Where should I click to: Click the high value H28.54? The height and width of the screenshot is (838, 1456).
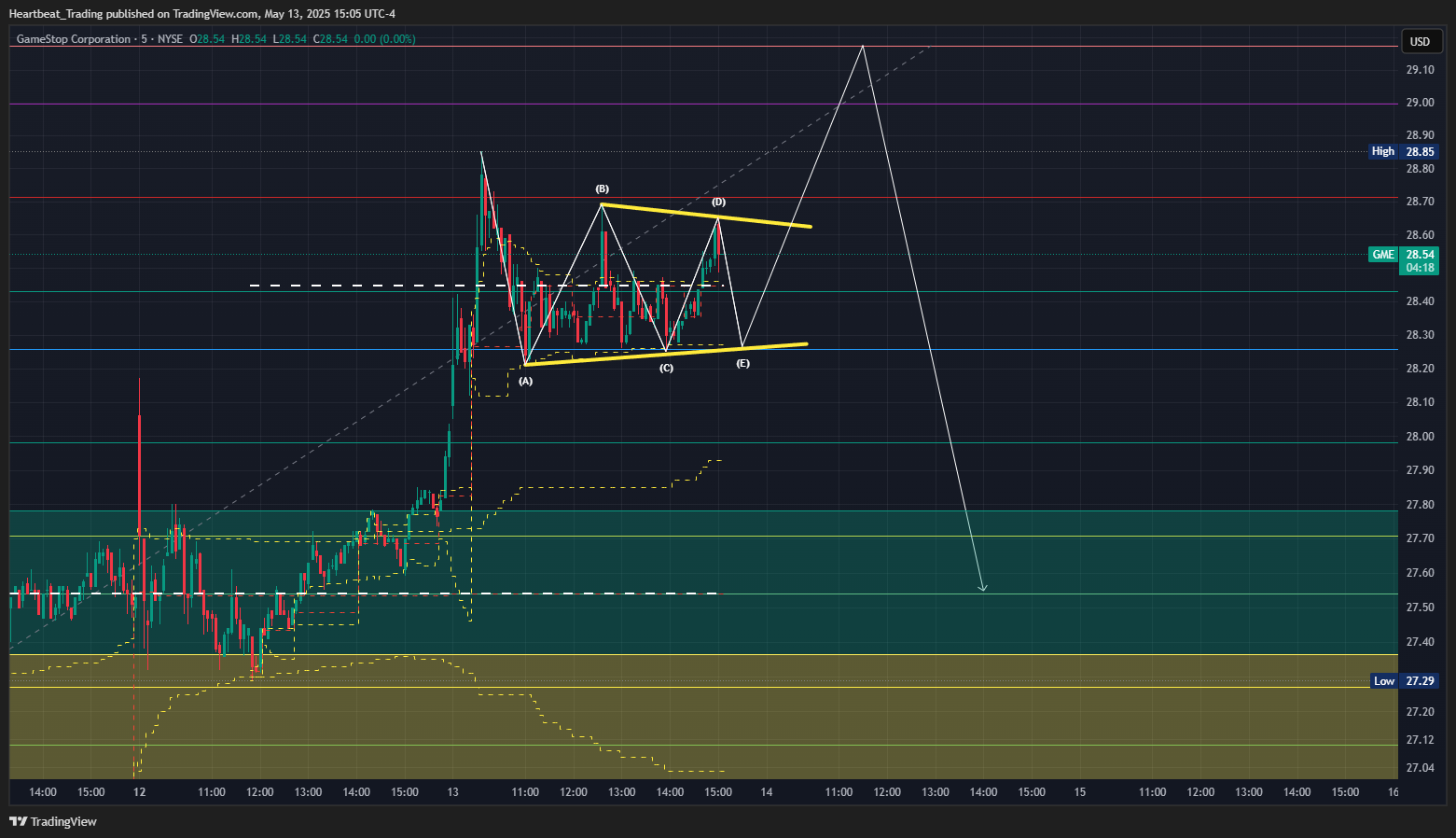point(249,39)
